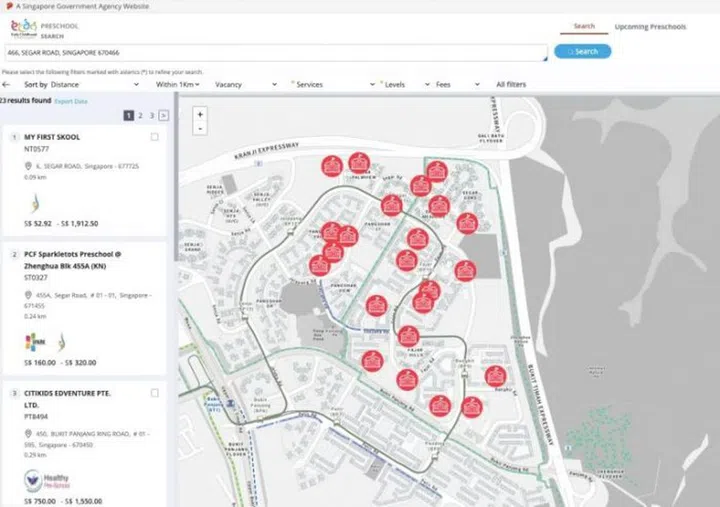Click the back arrow beside Sort by
720x507 pixels.
7,85
